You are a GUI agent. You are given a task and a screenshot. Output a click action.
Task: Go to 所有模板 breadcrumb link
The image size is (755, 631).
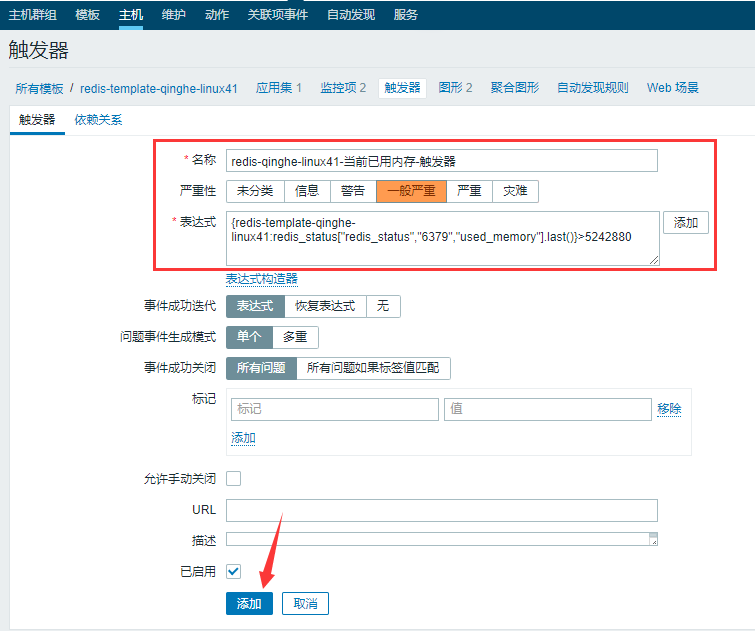(39, 88)
